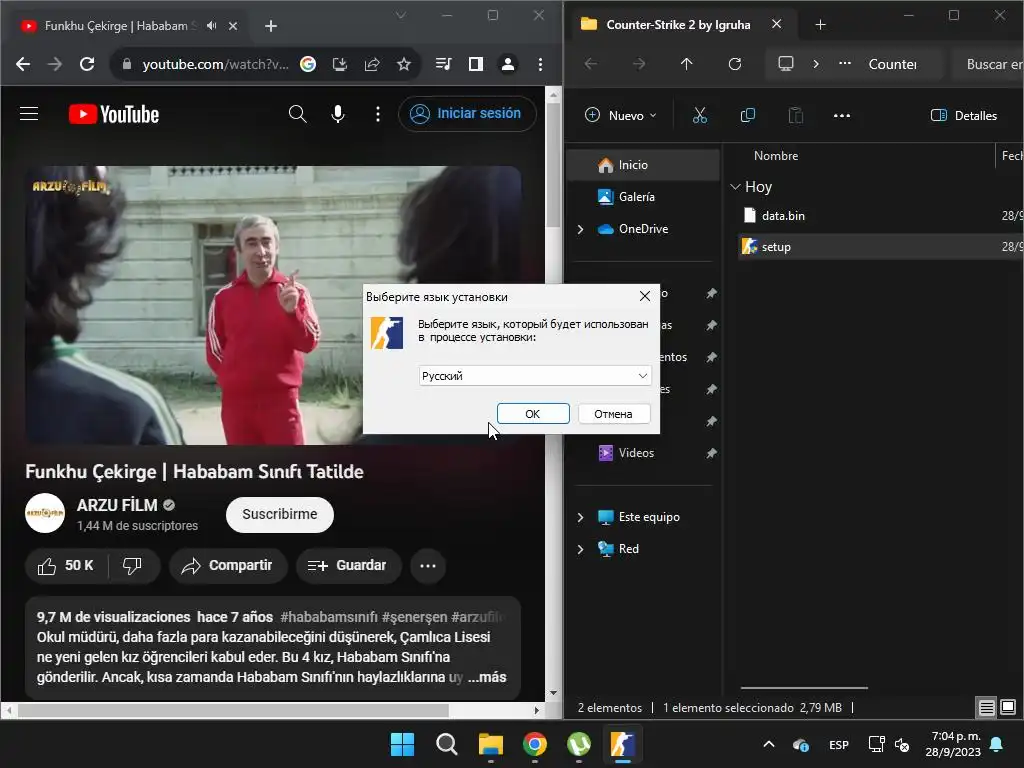Image resolution: width=1024 pixels, height=768 pixels.
Task: Expand Red tree node
Action: (581, 549)
